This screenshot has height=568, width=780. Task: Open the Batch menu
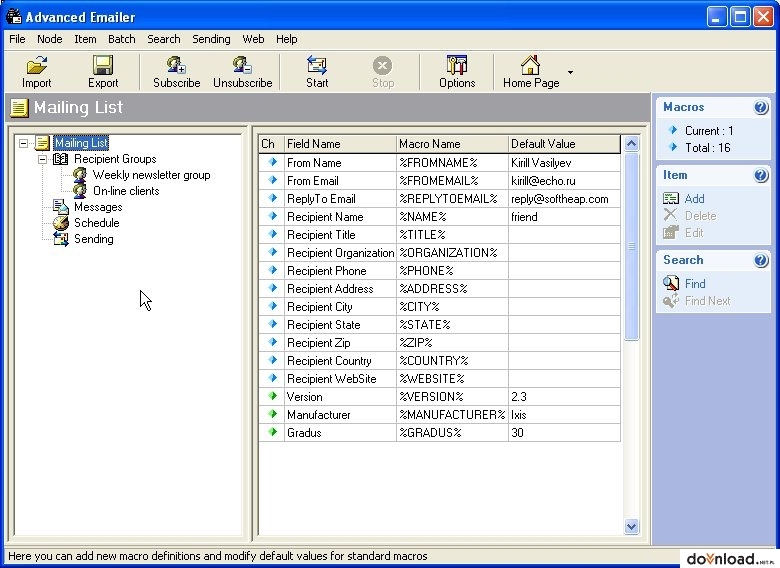click(121, 39)
